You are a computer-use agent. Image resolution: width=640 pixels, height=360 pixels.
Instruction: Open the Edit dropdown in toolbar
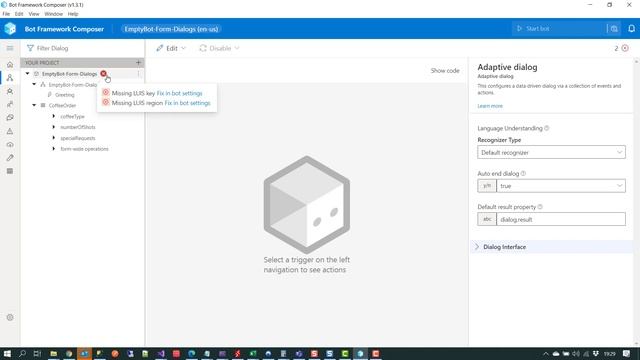coord(171,48)
